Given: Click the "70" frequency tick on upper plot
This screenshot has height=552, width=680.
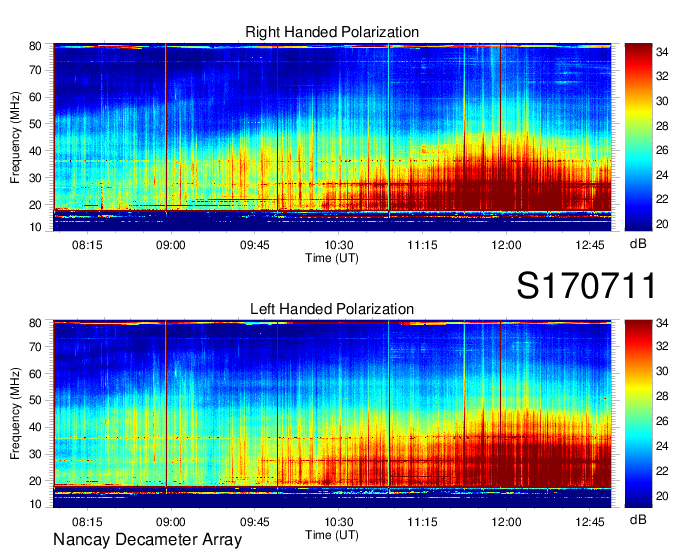Looking at the screenshot, I should [35, 70].
